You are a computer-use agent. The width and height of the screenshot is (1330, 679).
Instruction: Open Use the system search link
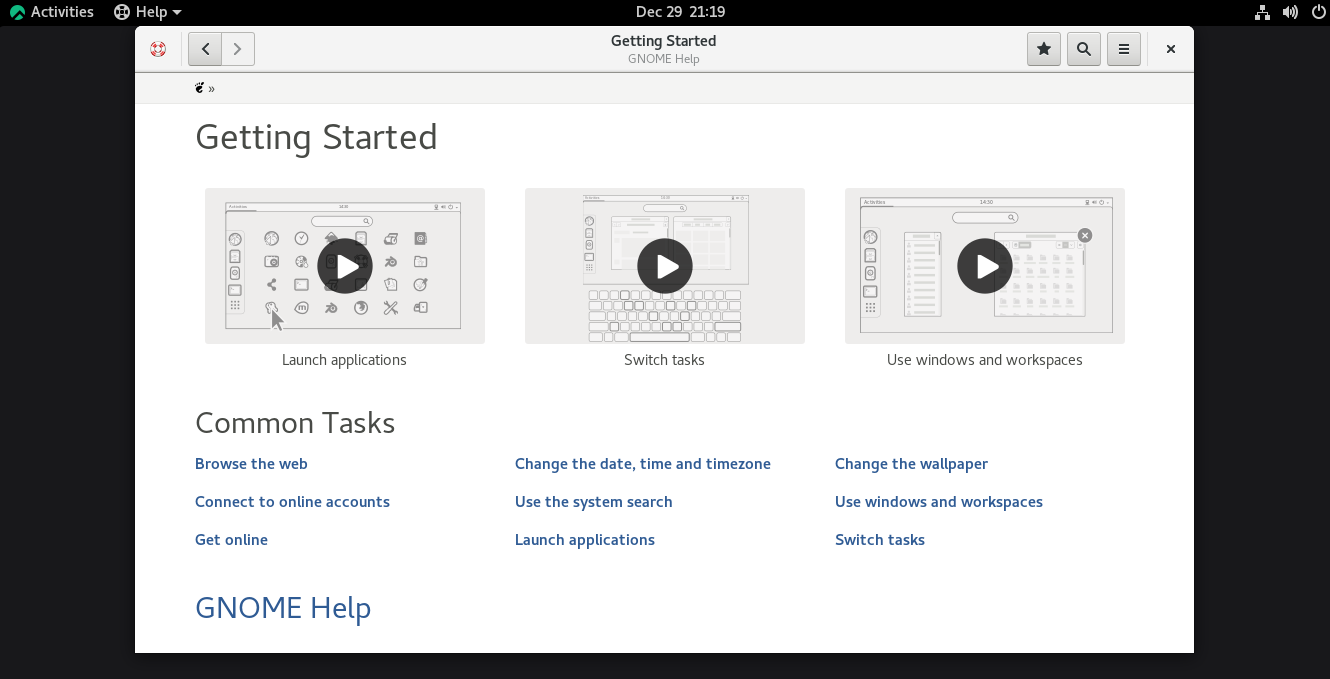coord(594,502)
